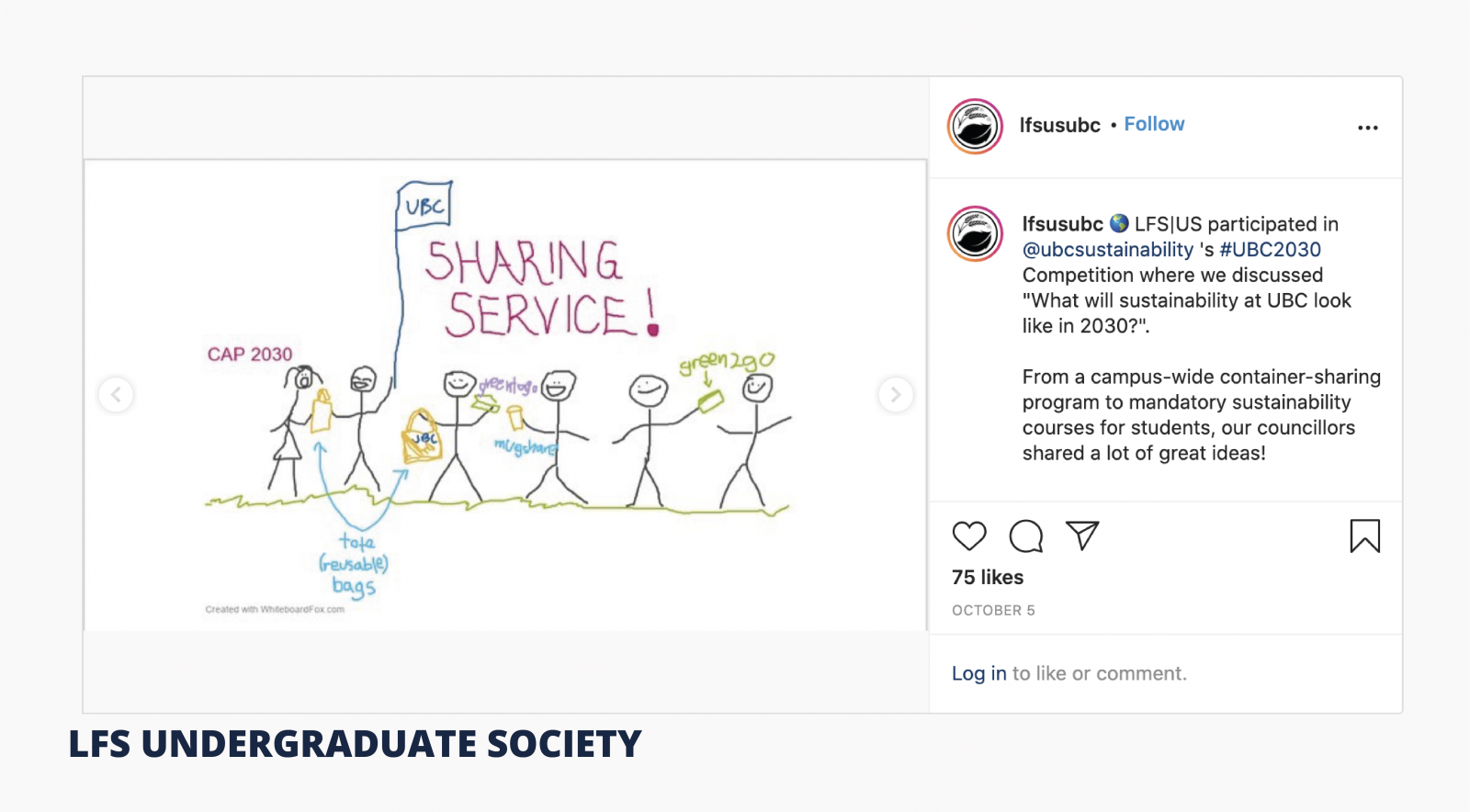Select the Log in link
The width and height of the screenshot is (1470, 812).
click(978, 673)
